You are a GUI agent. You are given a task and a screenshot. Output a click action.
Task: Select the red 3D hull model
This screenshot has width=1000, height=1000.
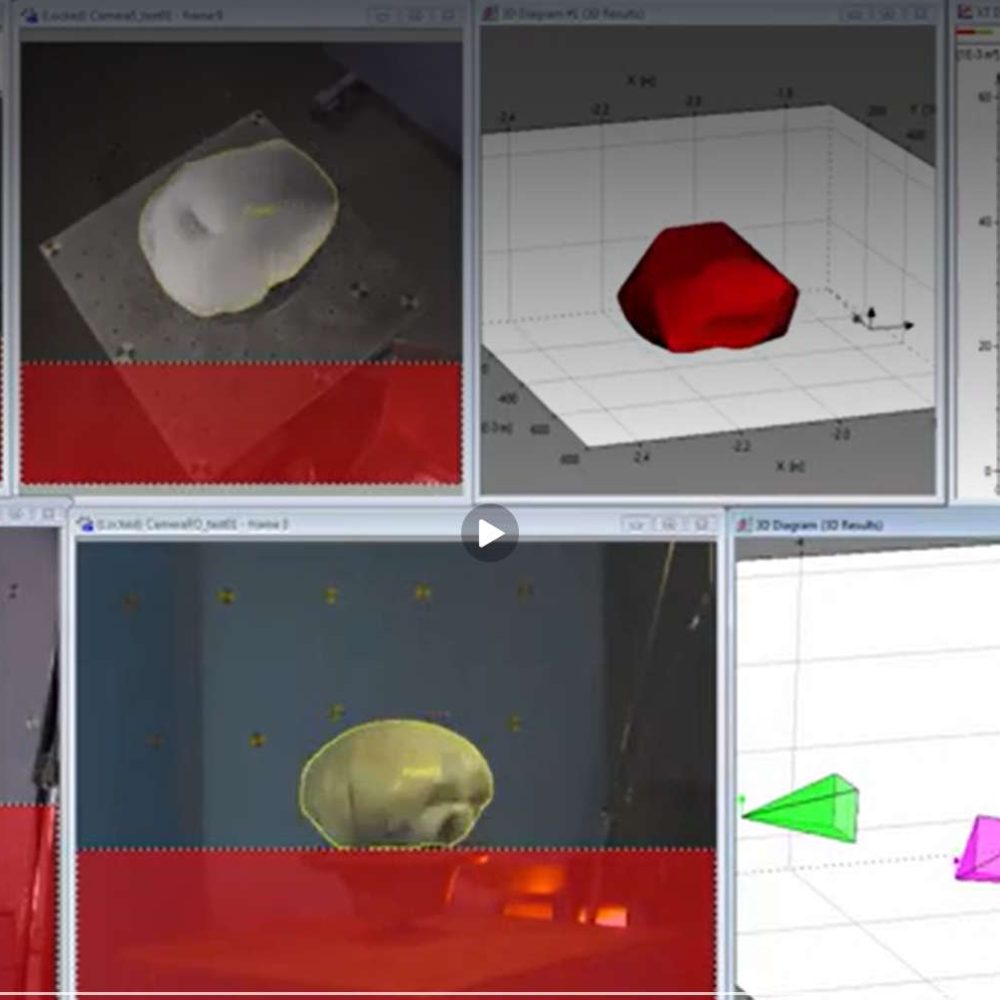707,287
